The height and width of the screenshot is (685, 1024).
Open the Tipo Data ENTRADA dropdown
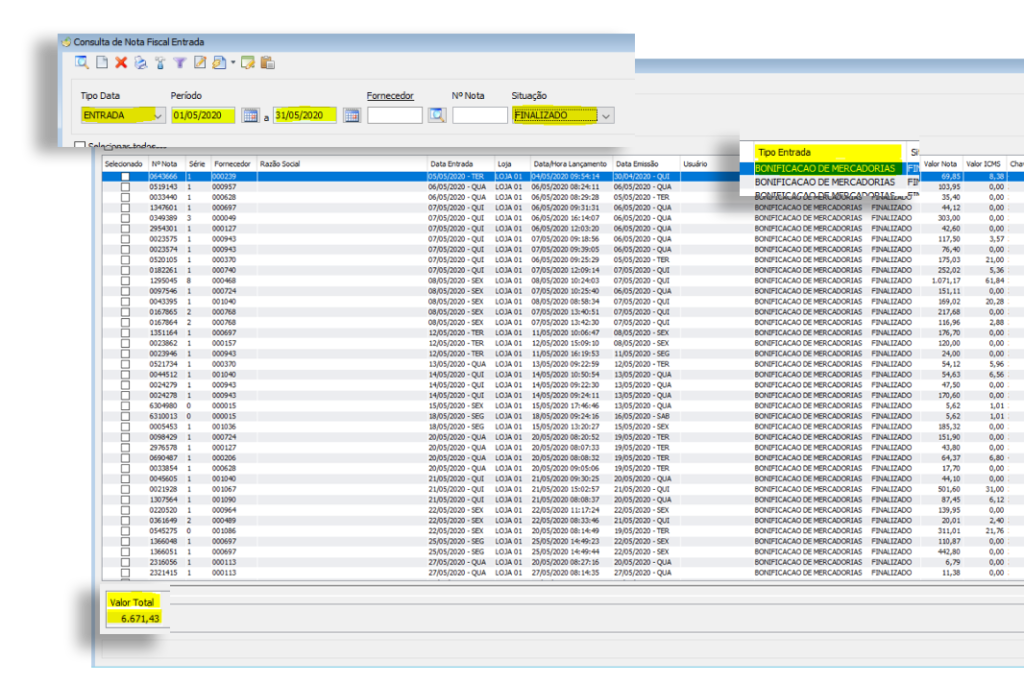(158, 116)
